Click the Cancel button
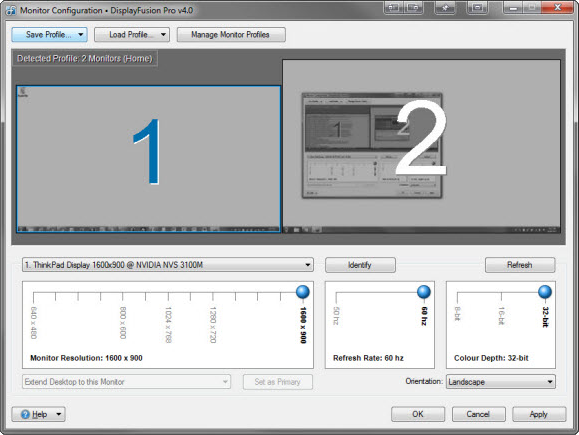 479,414
